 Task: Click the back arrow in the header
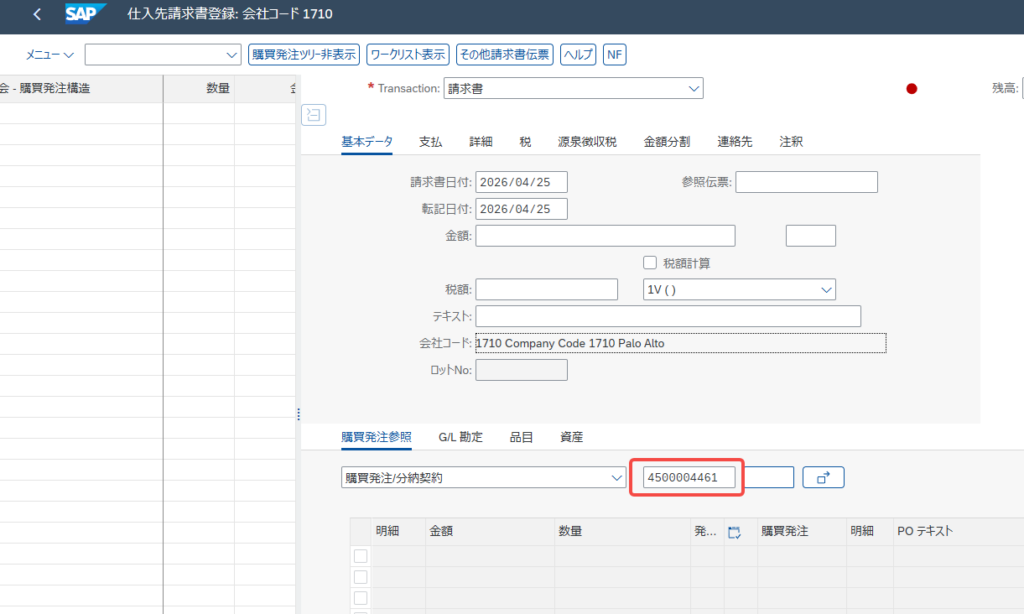(x=37, y=15)
